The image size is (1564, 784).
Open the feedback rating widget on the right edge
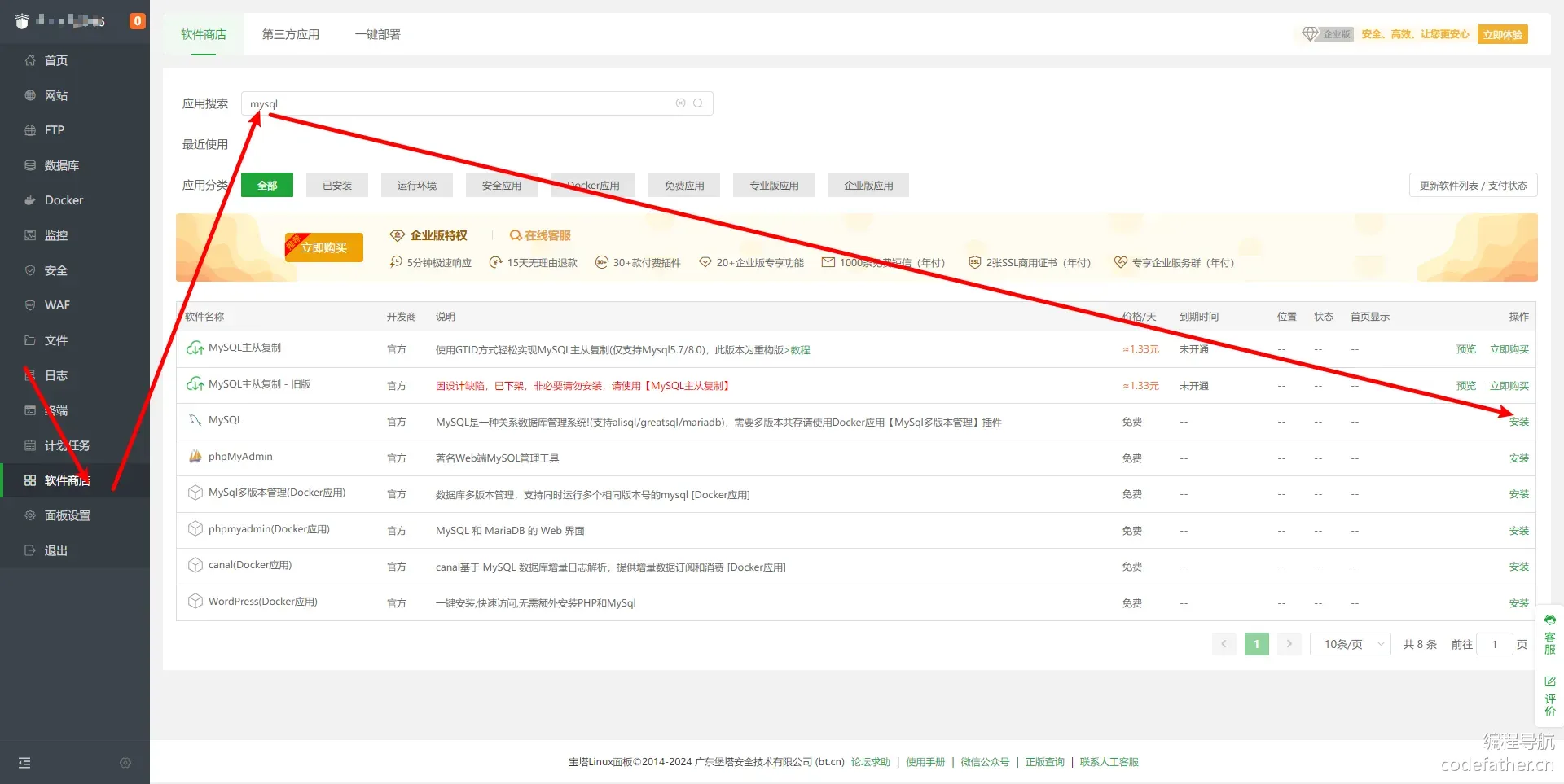[1549, 694]
